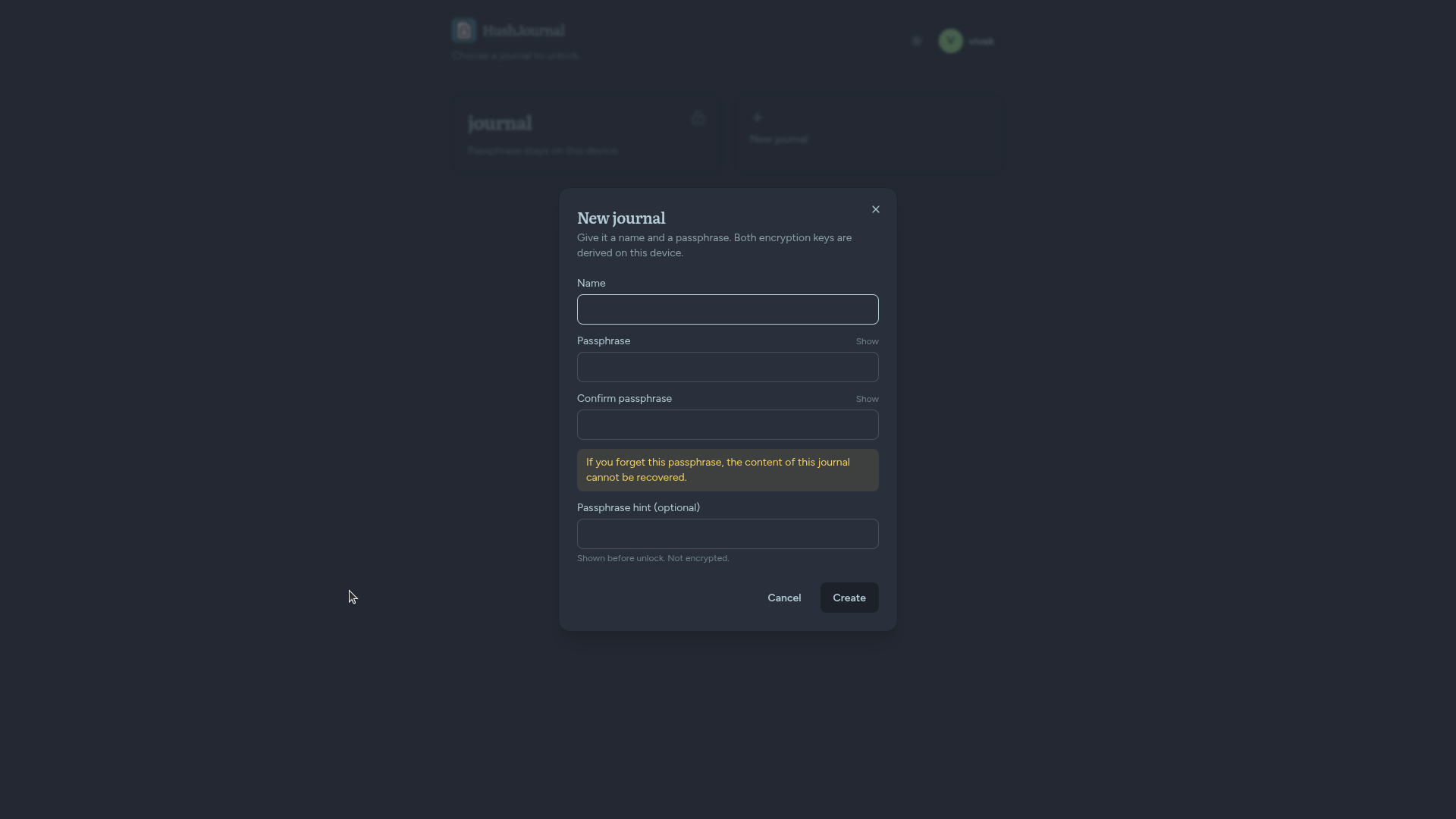The height and width of the screenshot is (819, 1456).
Task: Select the Confirm passphrase input field
Action: (728, 425)
